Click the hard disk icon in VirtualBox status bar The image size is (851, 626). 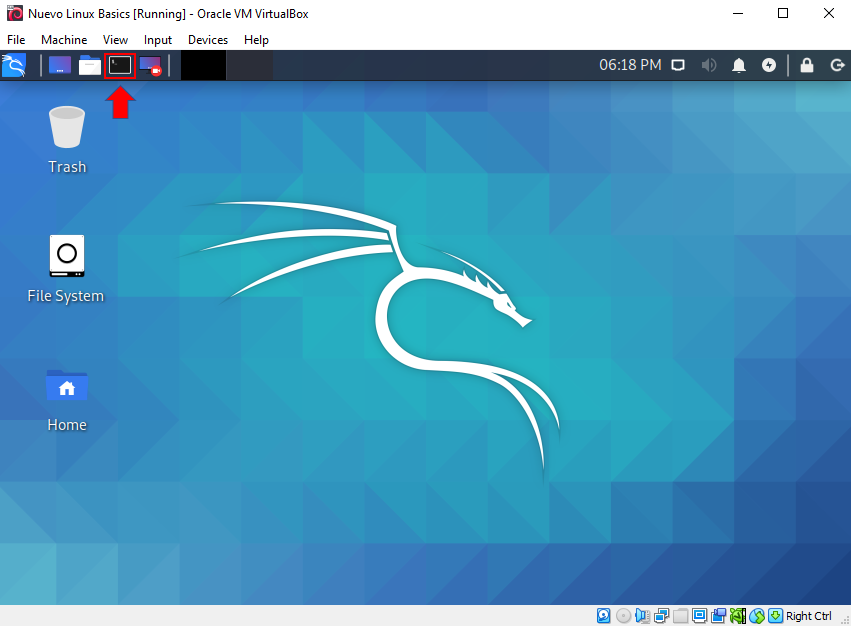coord(603,615)
